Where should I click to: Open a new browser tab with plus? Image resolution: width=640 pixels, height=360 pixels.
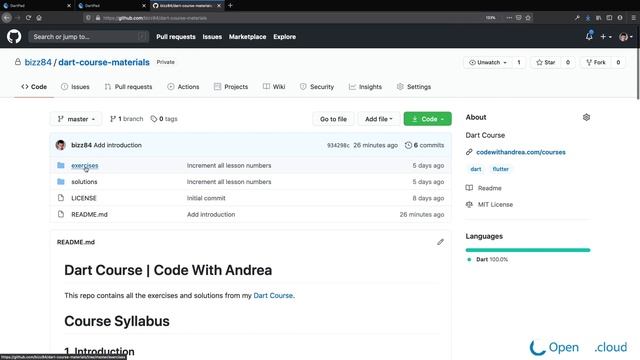pyautogui.click(x=230, y=5)
